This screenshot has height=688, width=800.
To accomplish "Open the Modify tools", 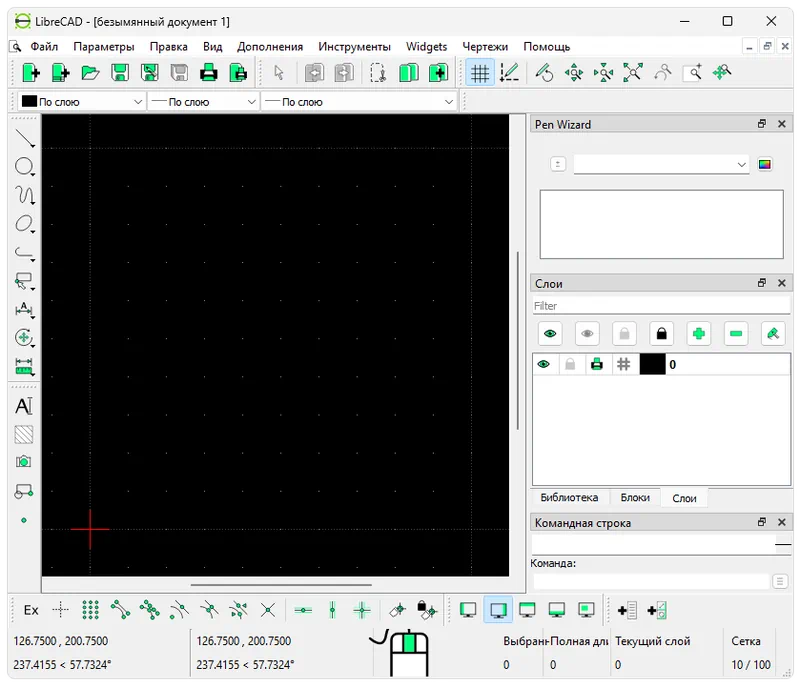I will point(24,337).
